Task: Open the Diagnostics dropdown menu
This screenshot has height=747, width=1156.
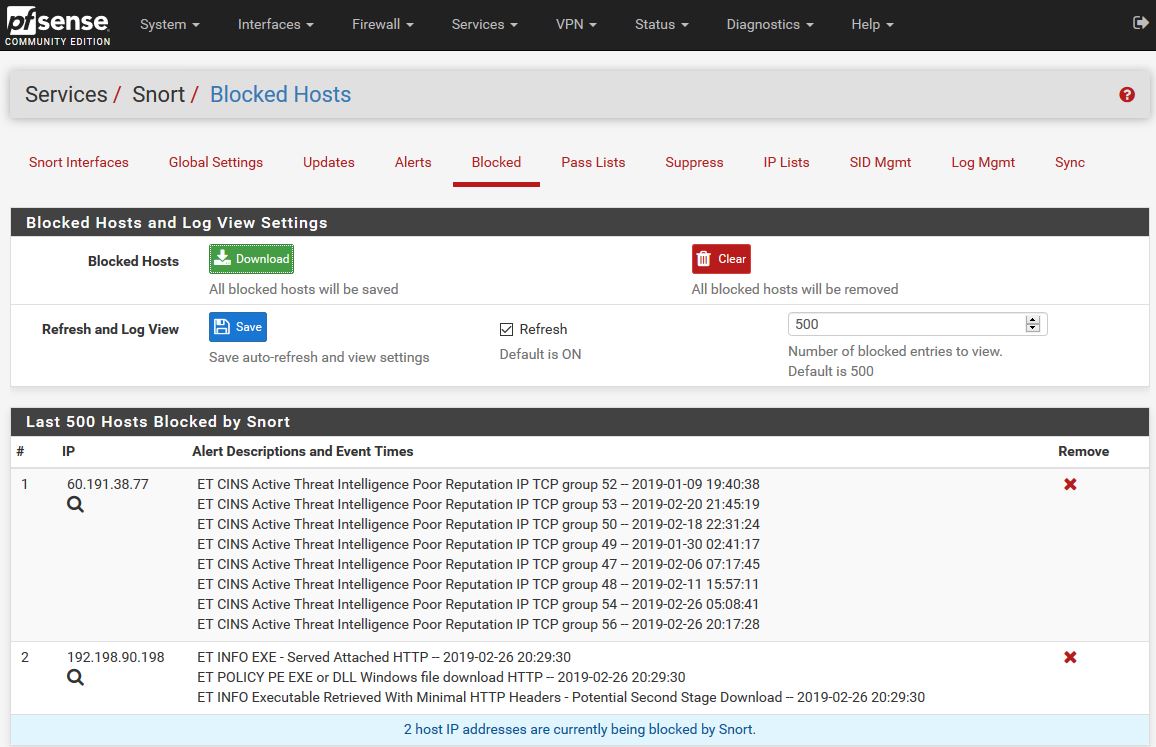Action: 770,24
